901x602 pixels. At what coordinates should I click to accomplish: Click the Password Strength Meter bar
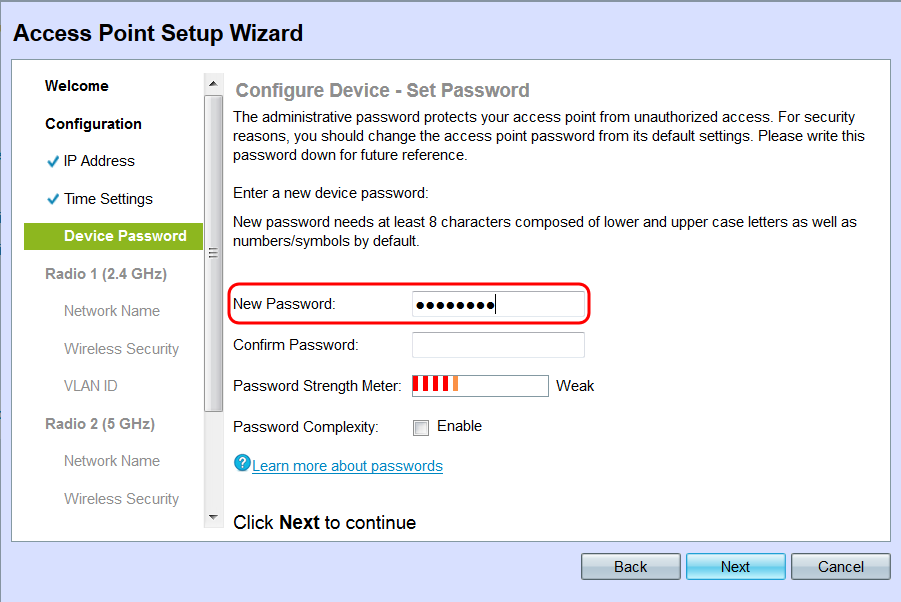[480, 385]
